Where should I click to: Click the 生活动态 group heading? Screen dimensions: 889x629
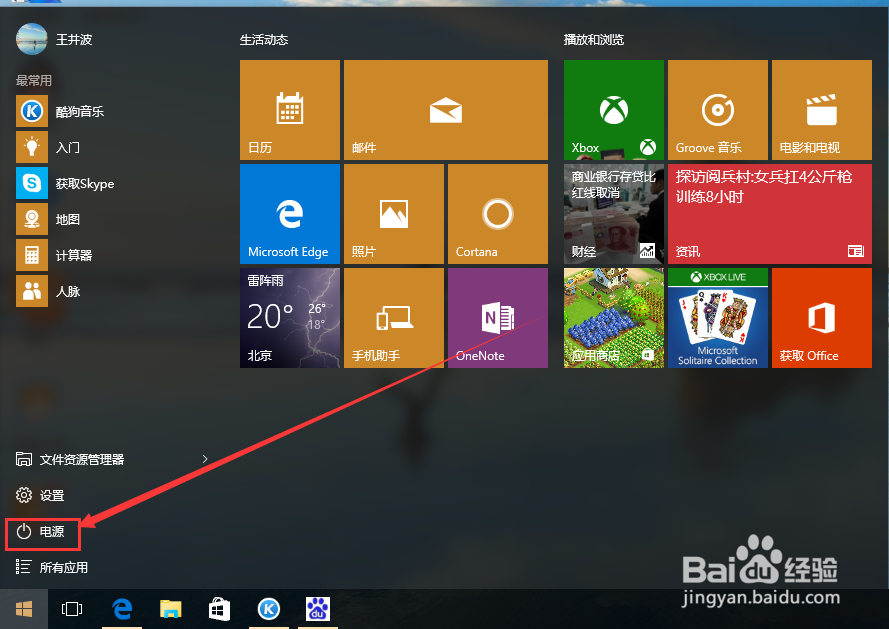tap(264, 40)
